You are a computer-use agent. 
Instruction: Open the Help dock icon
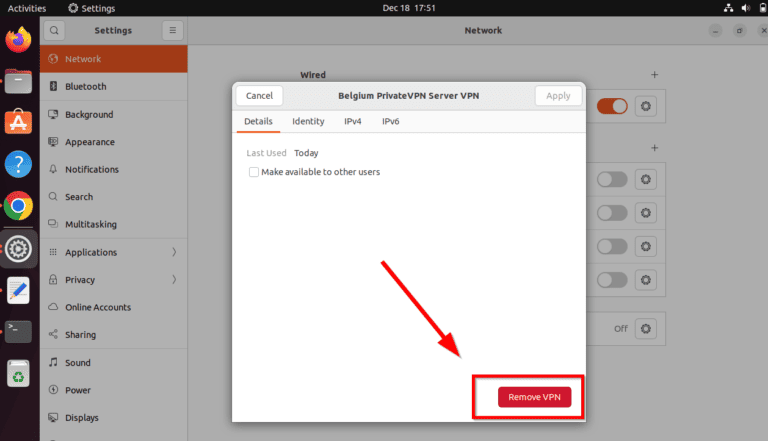tap(18, 164)
